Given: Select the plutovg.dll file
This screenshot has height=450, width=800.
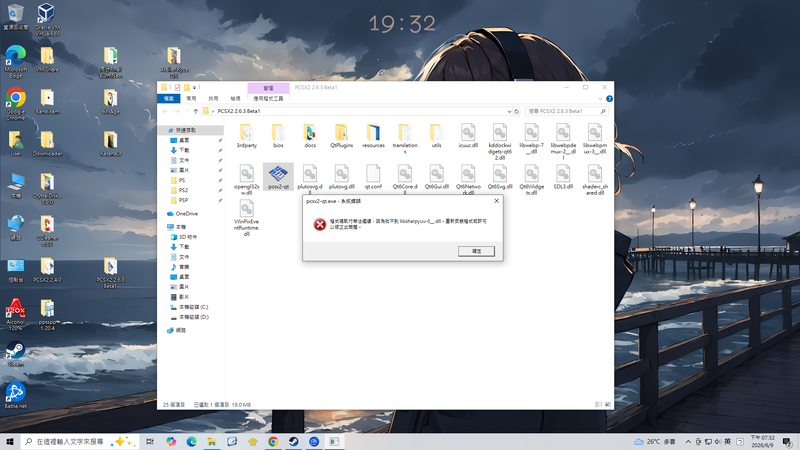Looking at the screenshot, I should click(341, 178).
